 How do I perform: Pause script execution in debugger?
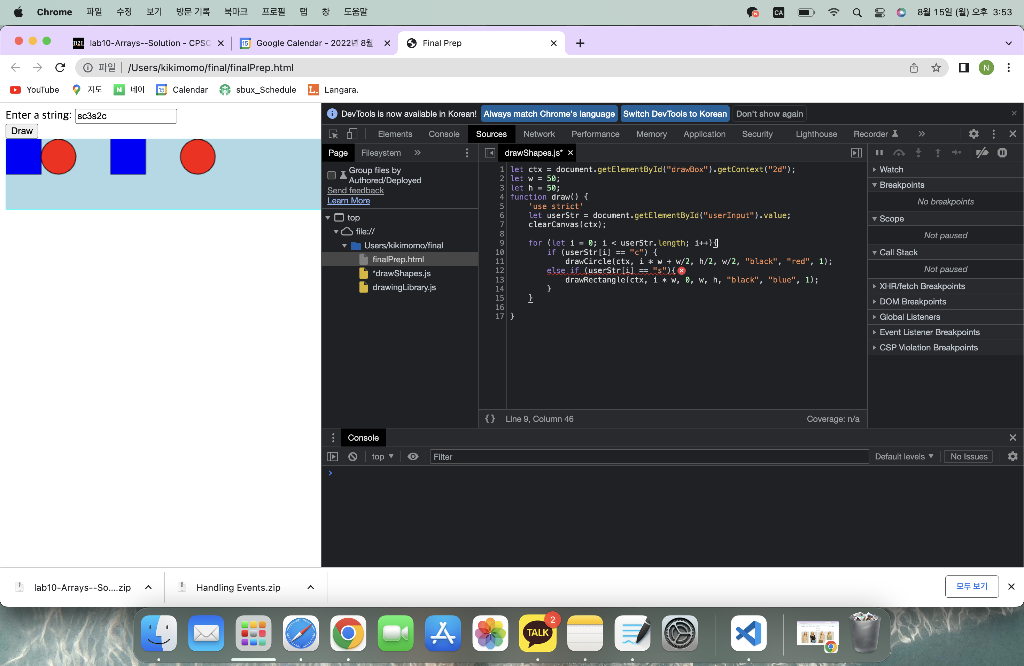880,153
